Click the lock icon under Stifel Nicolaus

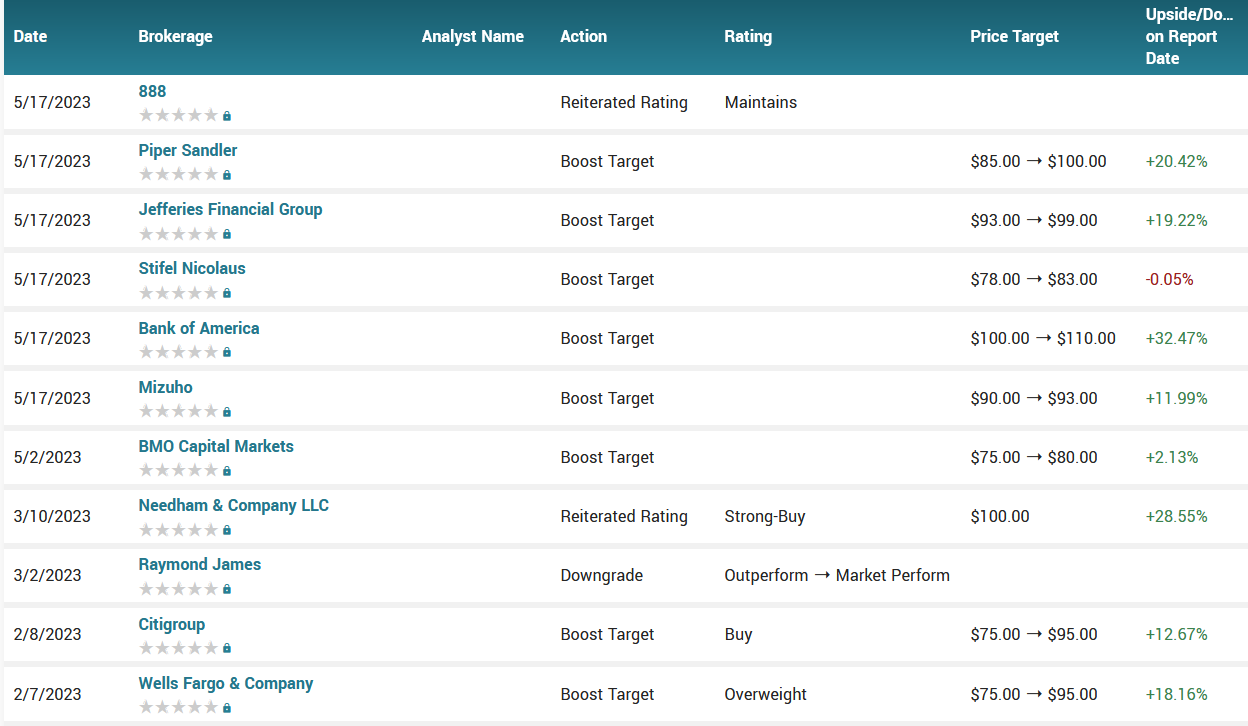(x=227, y=293)
